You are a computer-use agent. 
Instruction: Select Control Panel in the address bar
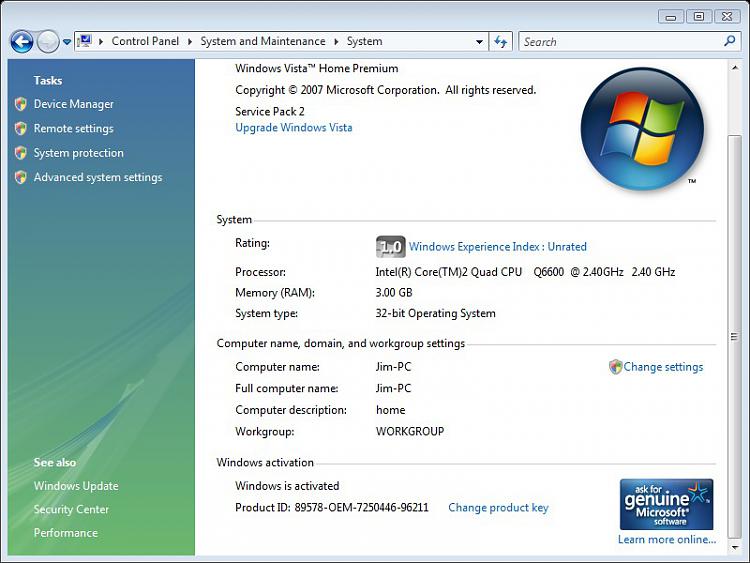(x=145, y=41)
